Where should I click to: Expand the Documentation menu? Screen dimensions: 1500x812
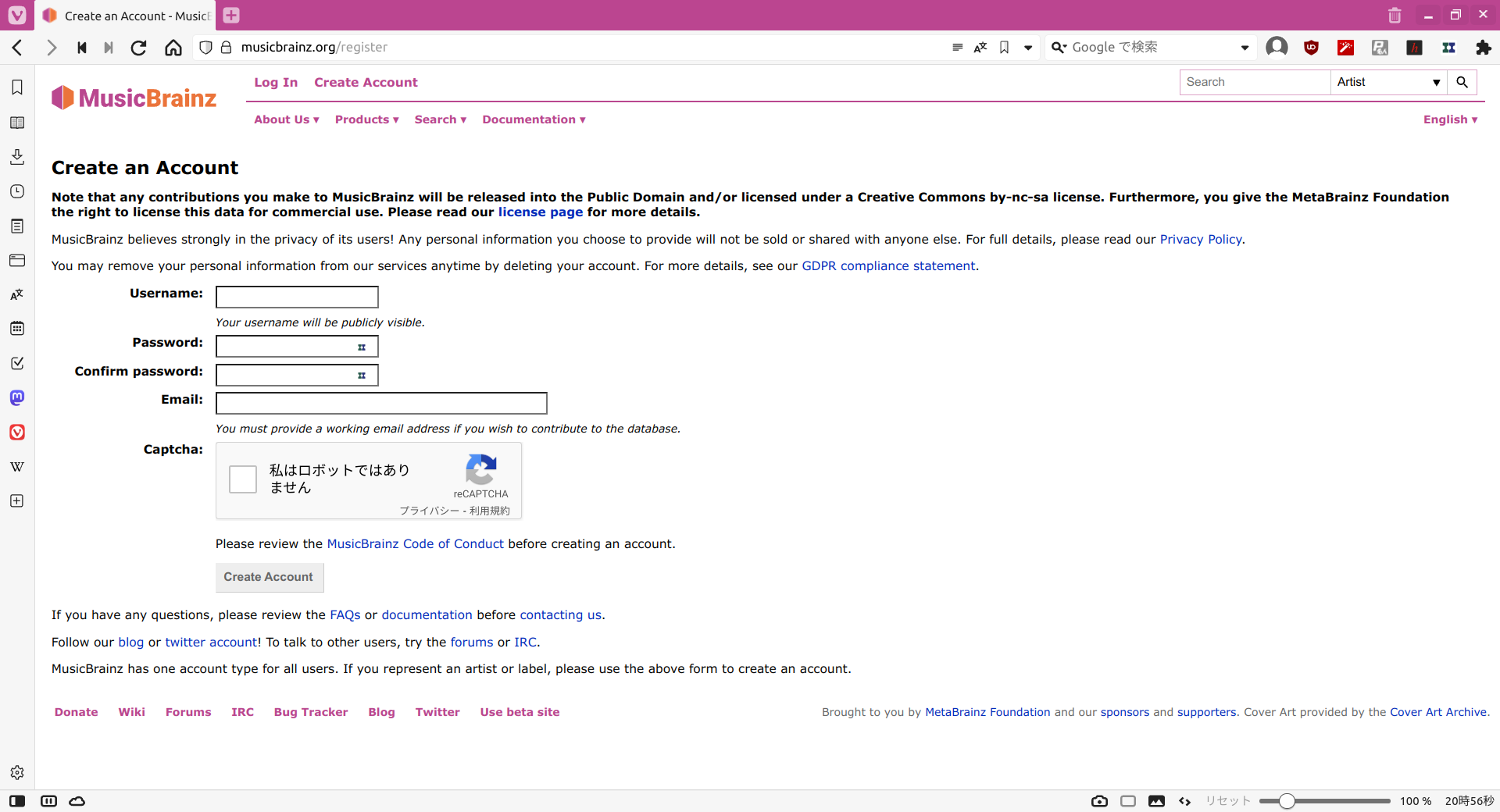(x=534, y=119)
